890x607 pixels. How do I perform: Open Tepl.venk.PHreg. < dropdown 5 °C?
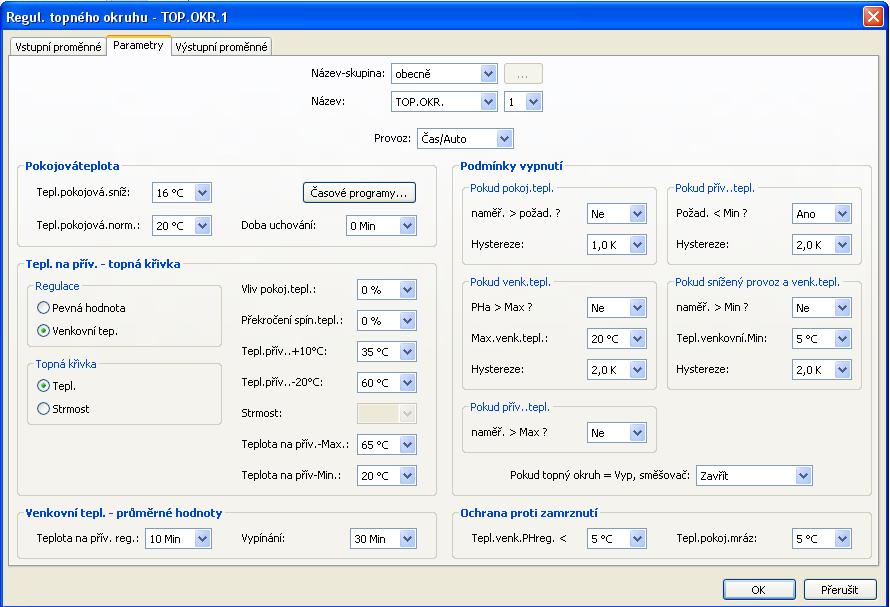click(x=616, y=539)
